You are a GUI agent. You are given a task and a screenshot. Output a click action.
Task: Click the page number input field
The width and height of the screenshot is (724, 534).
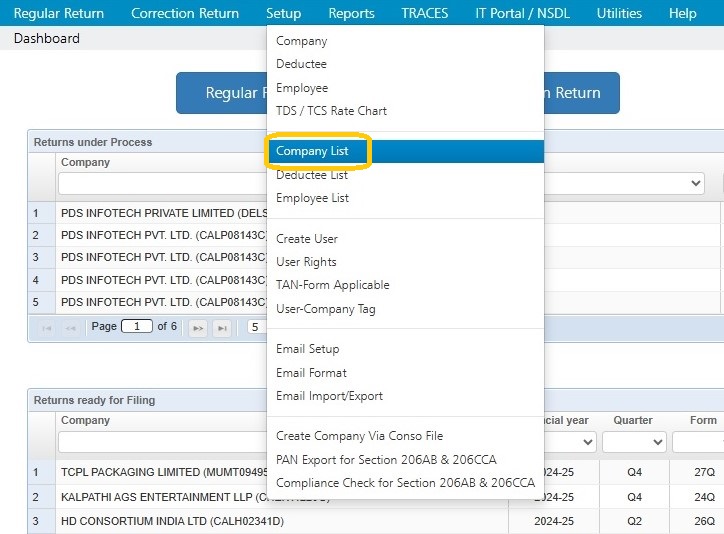(137, 326)
